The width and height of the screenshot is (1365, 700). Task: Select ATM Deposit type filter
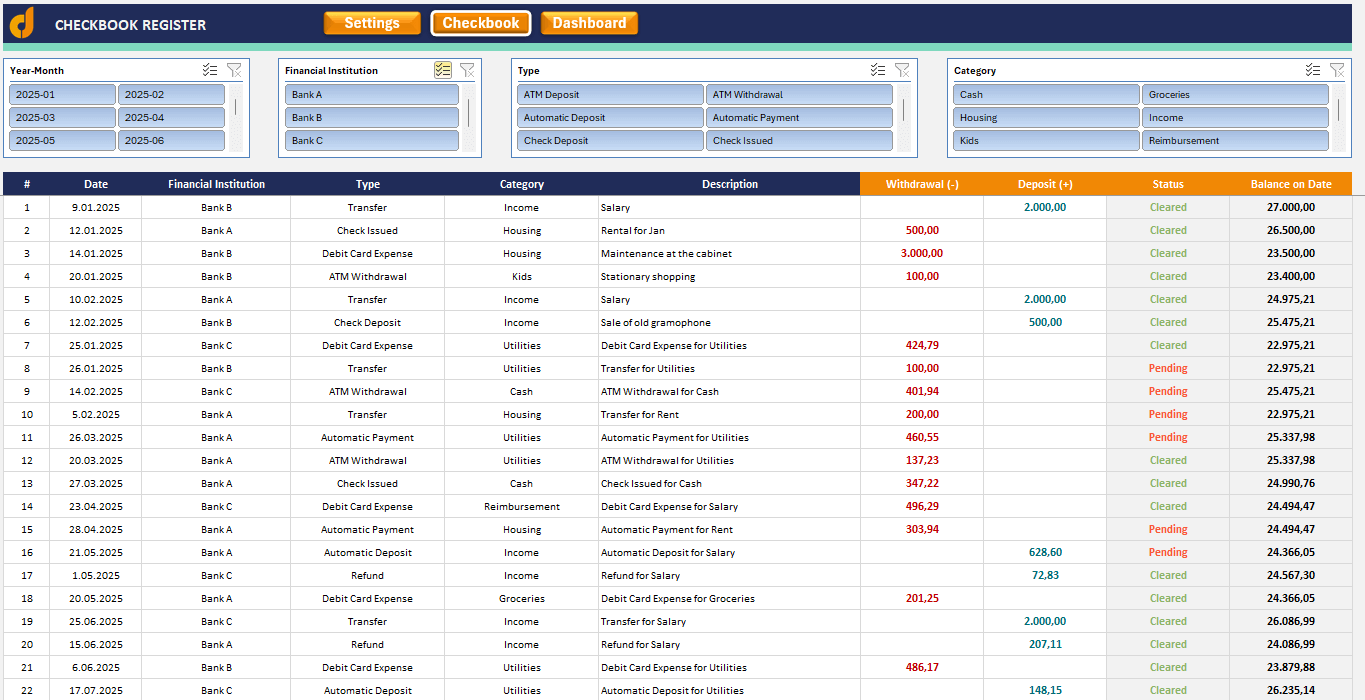tap(610, 95)
